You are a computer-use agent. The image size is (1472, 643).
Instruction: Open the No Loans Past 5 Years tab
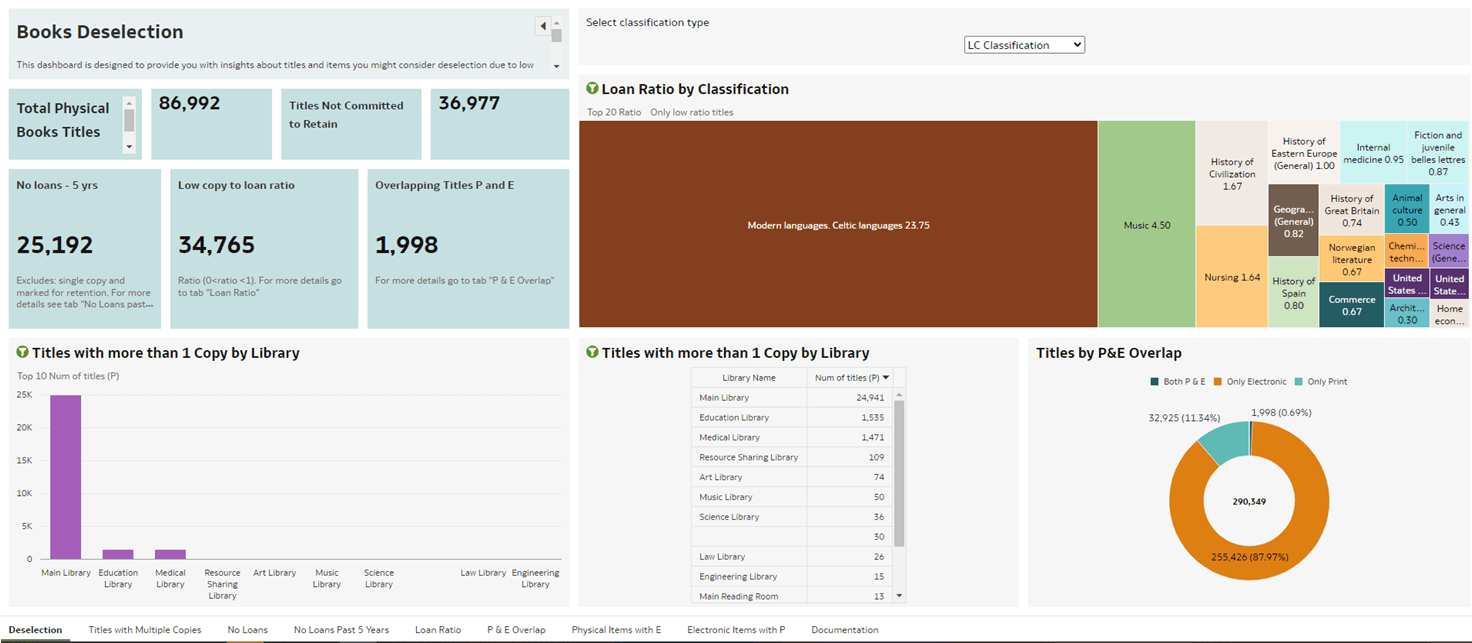point(343,630)
